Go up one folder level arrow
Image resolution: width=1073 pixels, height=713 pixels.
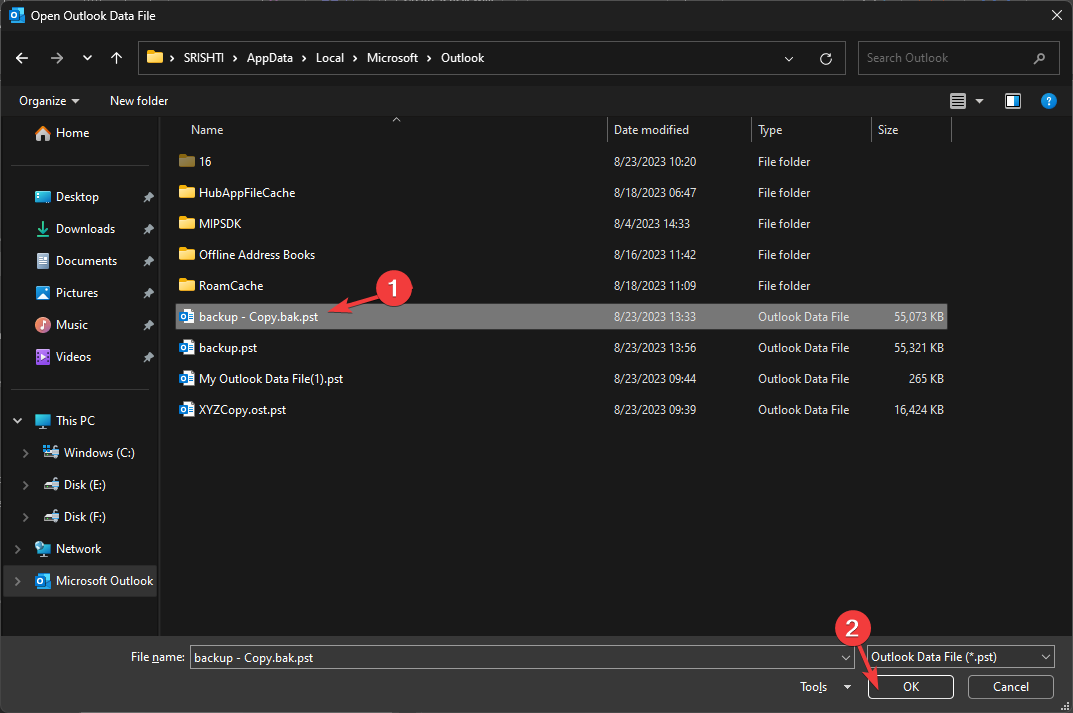(x=116, y=58)
